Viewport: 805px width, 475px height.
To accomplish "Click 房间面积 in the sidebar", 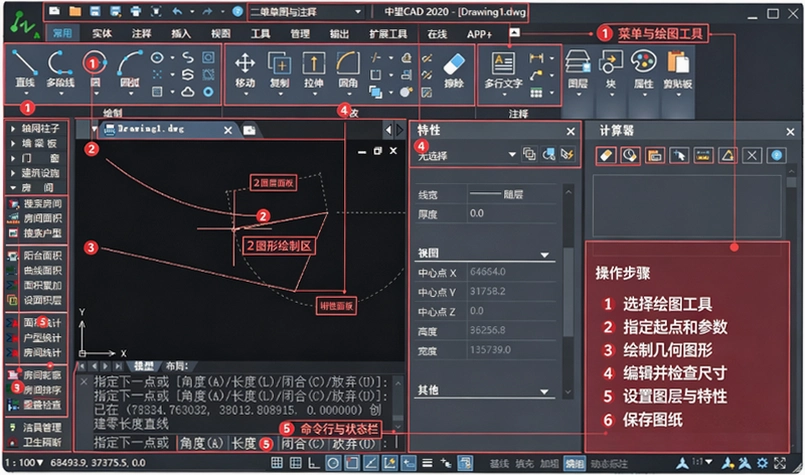I will point(35,218).
